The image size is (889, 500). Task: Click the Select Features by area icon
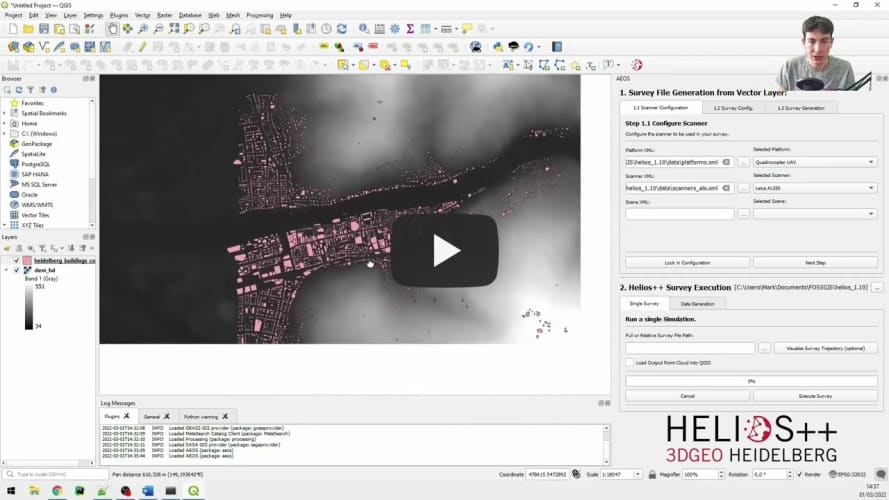342,65
